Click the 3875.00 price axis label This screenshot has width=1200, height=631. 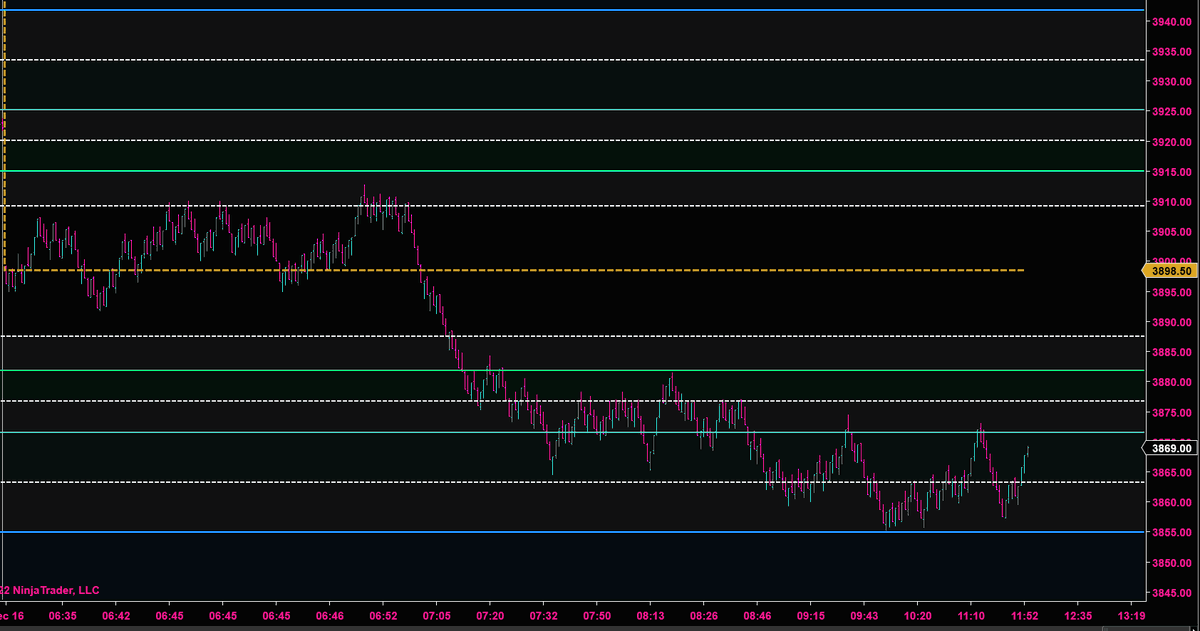1172,412
